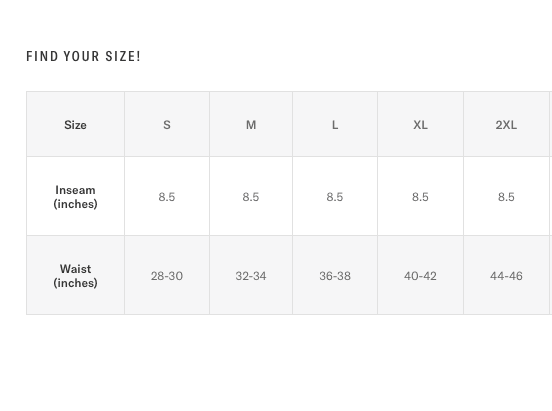Click the L size column header
The height and width of the screenshot is (411, 552).
pyautogui.click(x=335, y=124)
